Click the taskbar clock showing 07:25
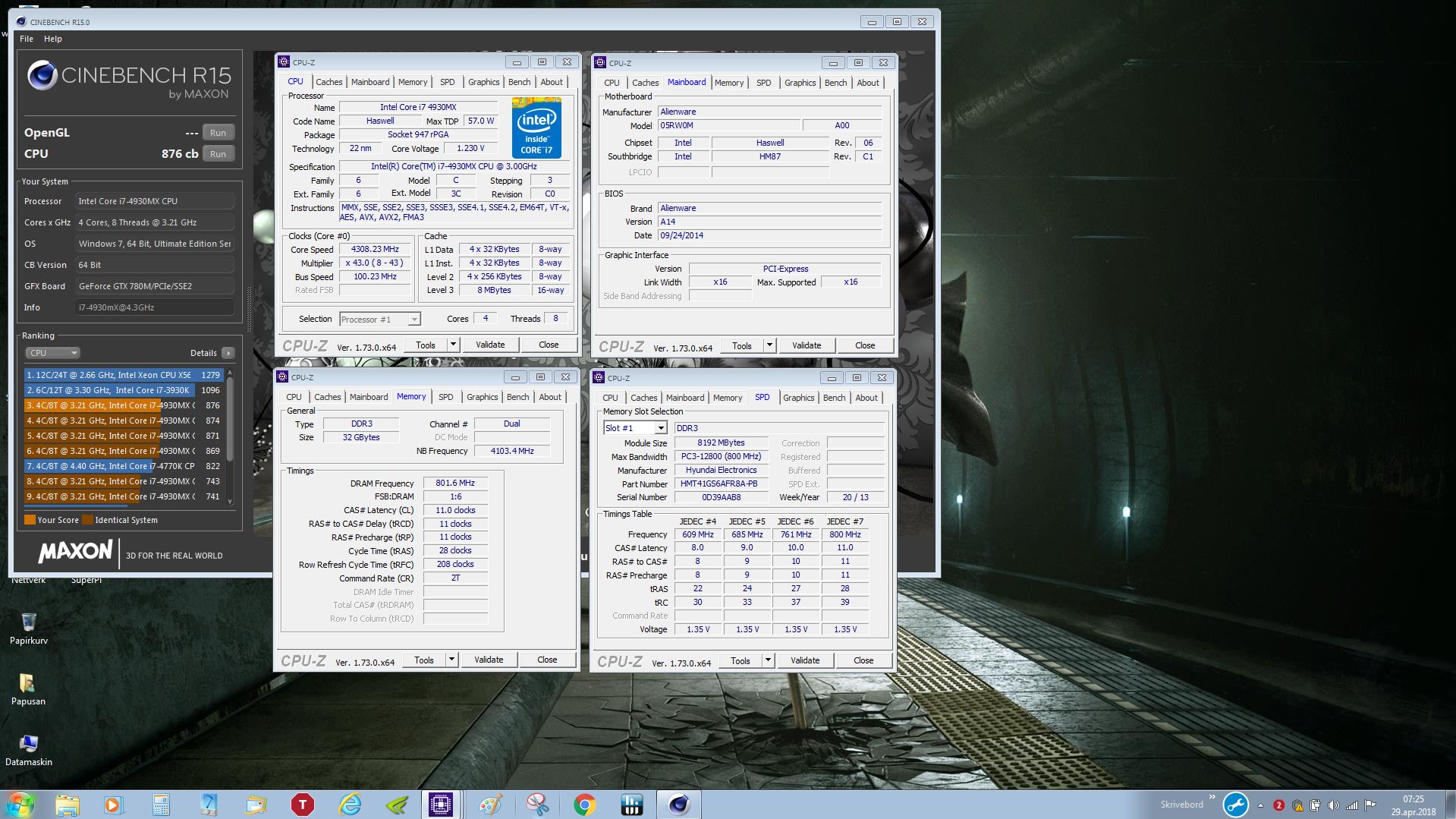 point(1414,805)
